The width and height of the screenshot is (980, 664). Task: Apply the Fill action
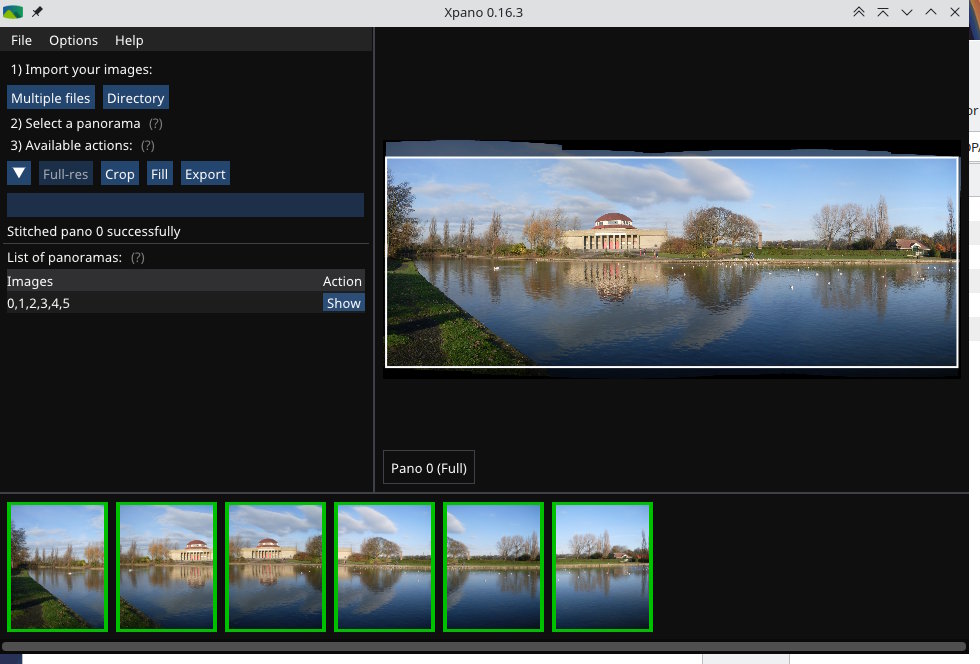[159, 174]
